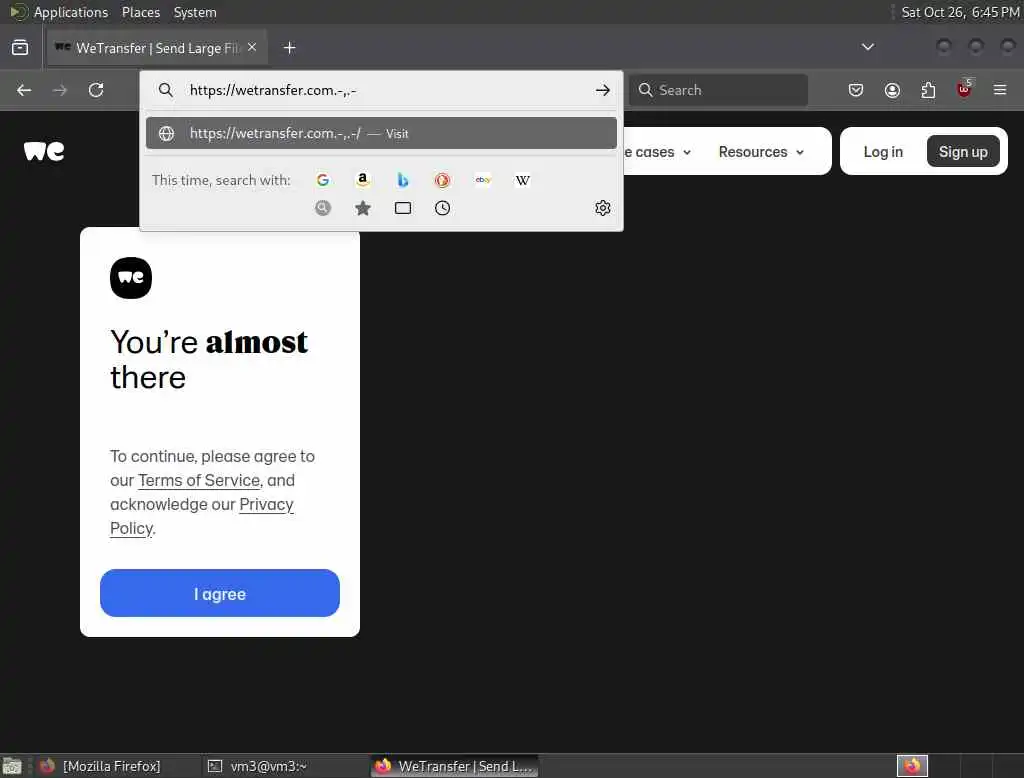This screenshot has height=778, width=1024.
Task: Click the urlbar magnifier icon
Action: tap(166, 90)
